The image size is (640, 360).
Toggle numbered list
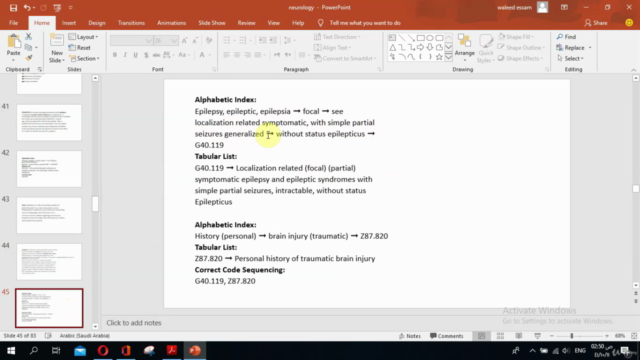244,40
